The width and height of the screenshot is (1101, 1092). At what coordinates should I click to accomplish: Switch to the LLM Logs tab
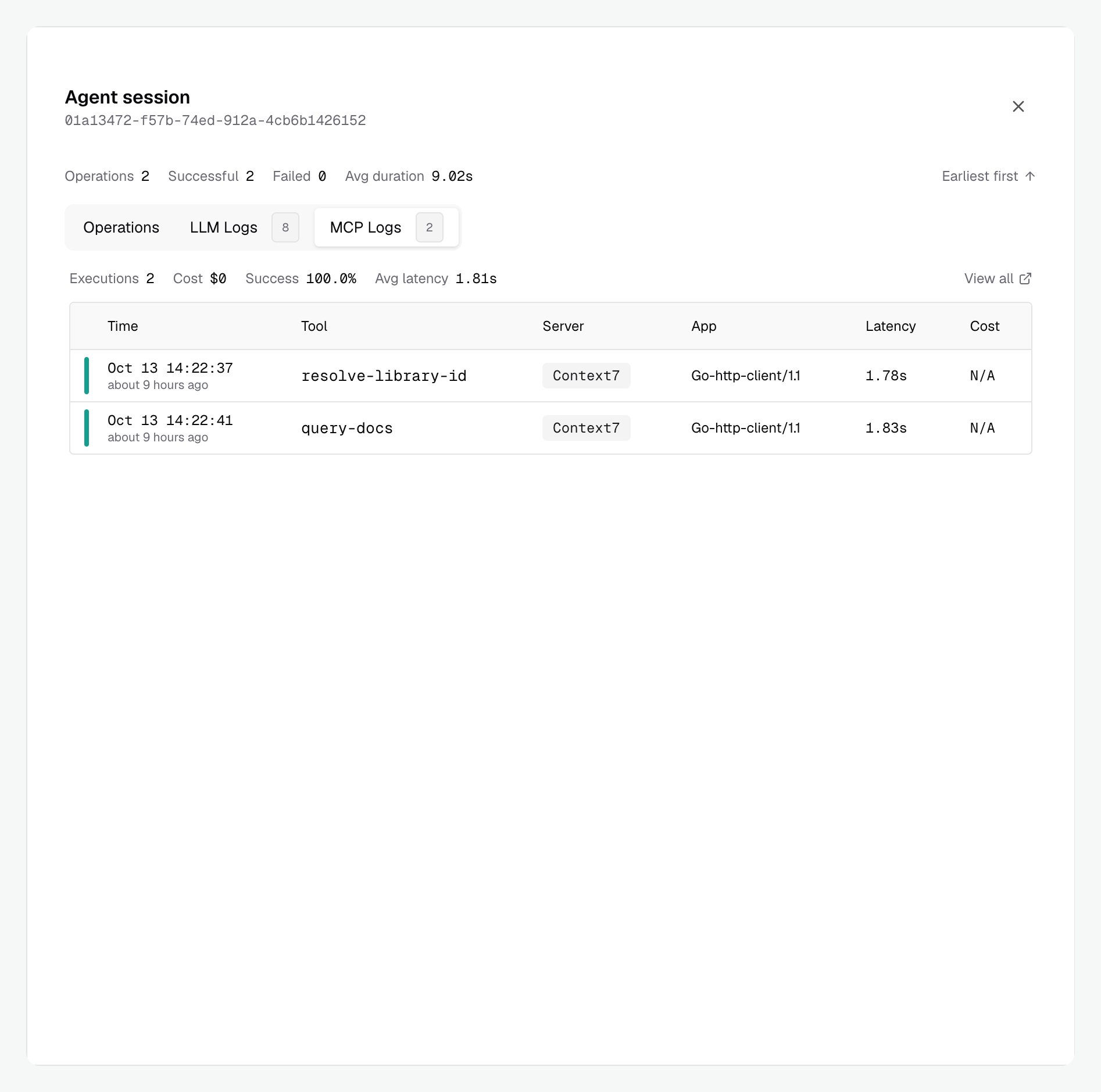coord(244,227)
